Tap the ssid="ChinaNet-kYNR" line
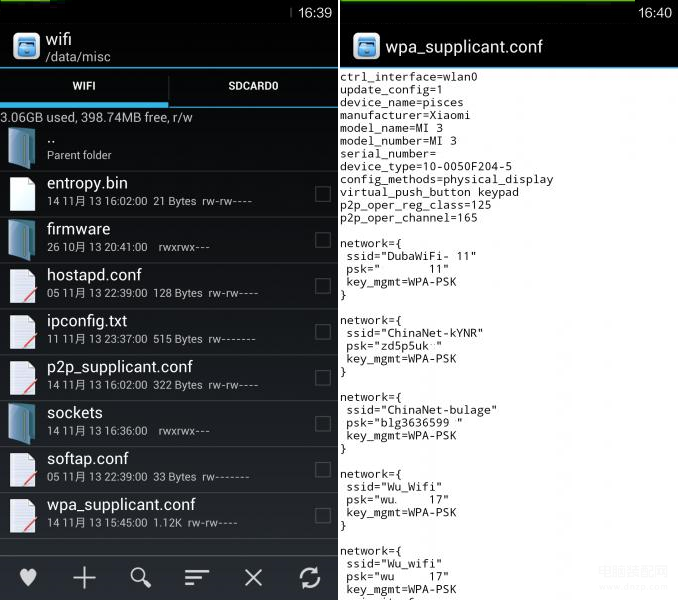The image size is (678, 600). tap(415, 333)
